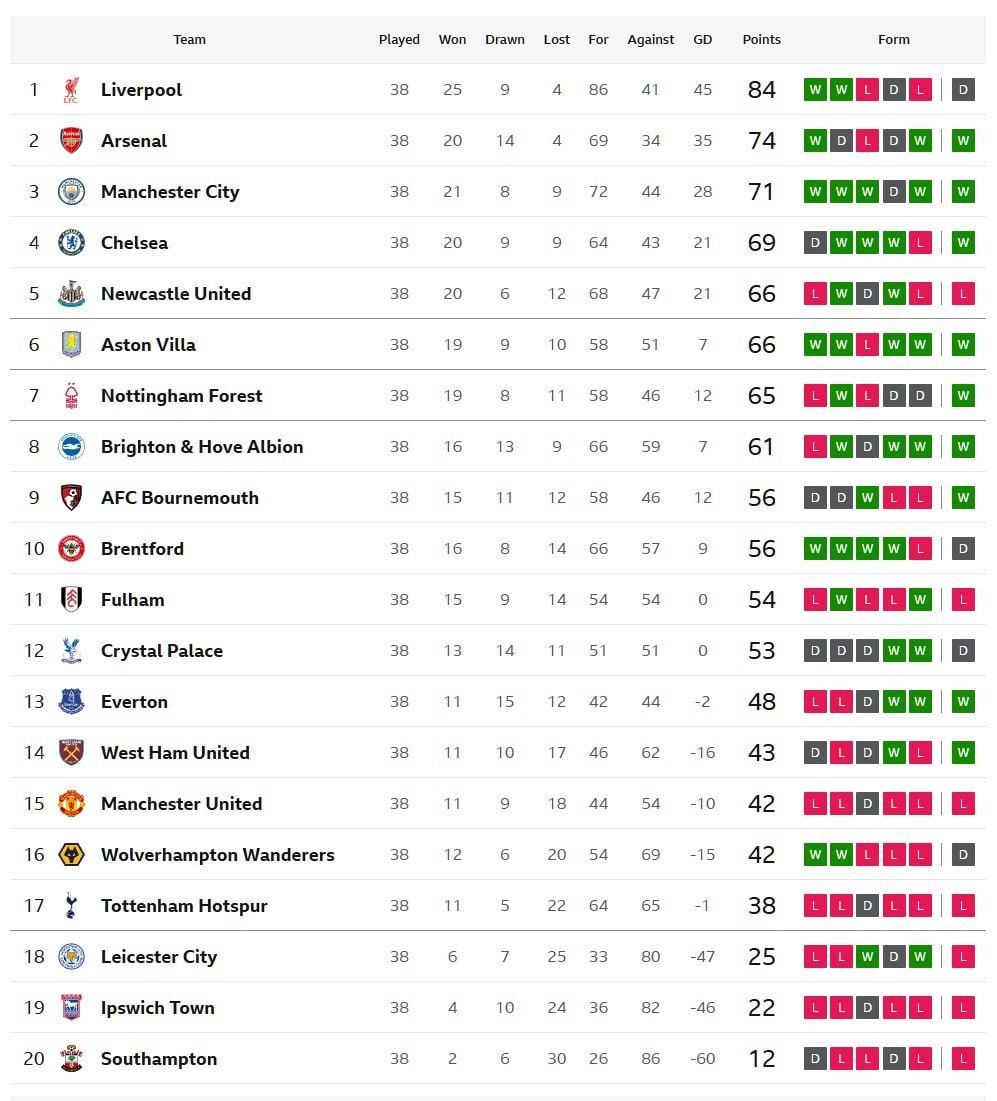
Task: Select the Manchester City crest icon
Action: pyautogui.click(x=71, y=192)
